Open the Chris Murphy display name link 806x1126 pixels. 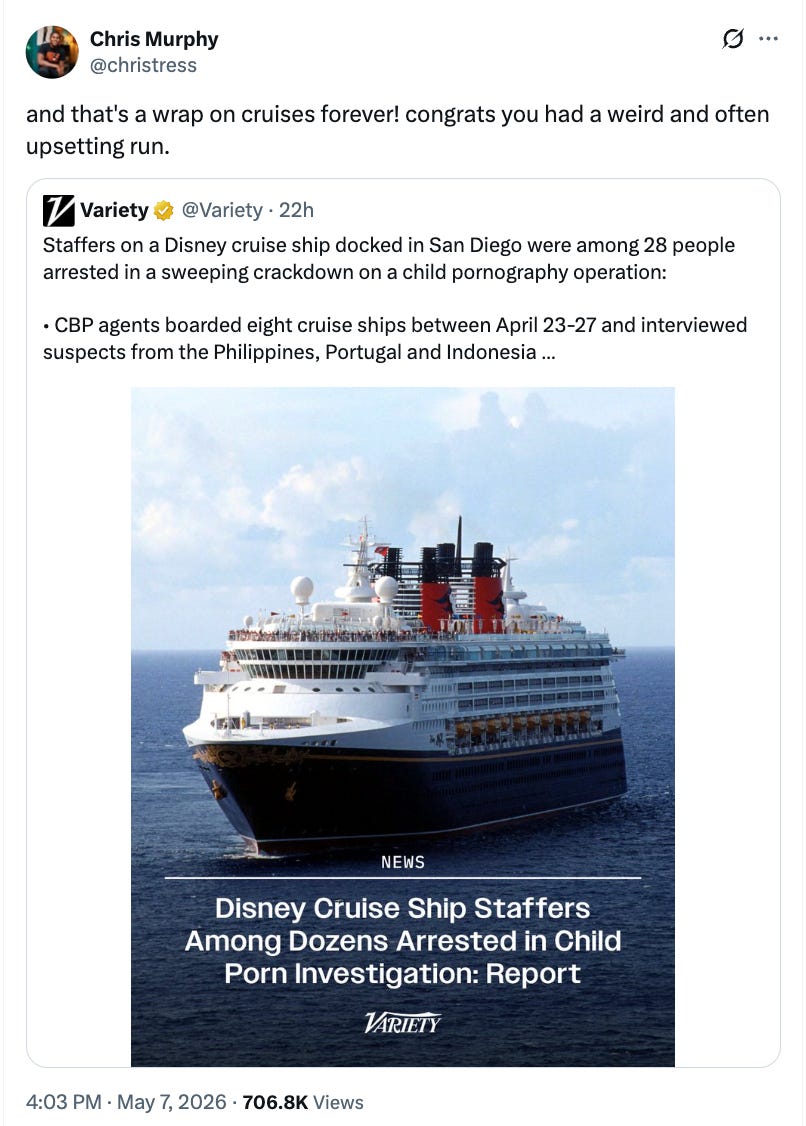tap(154, 39)
